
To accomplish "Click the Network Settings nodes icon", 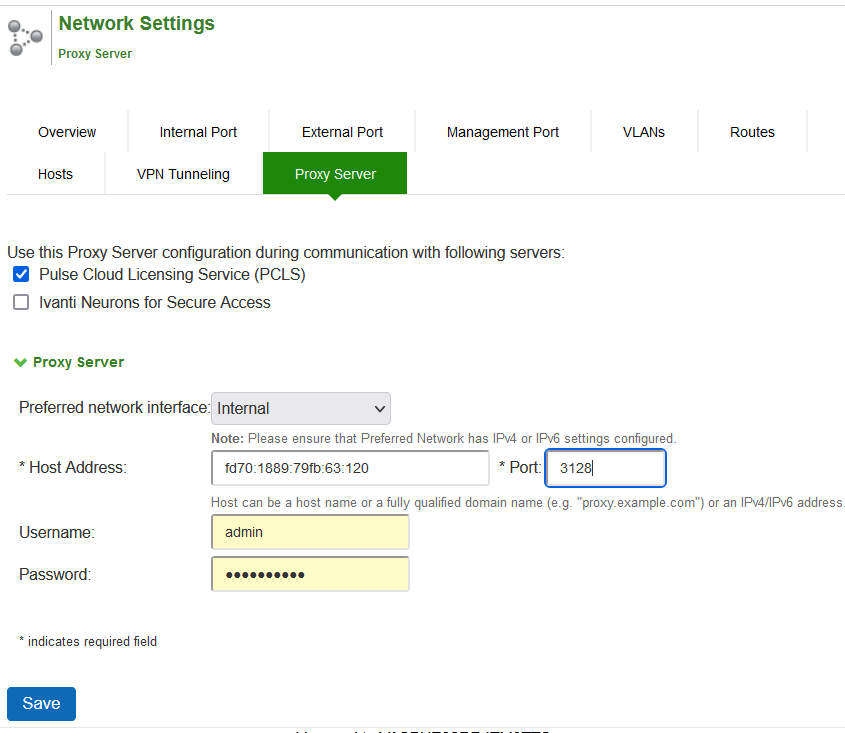I will click(x=25, y=37).
